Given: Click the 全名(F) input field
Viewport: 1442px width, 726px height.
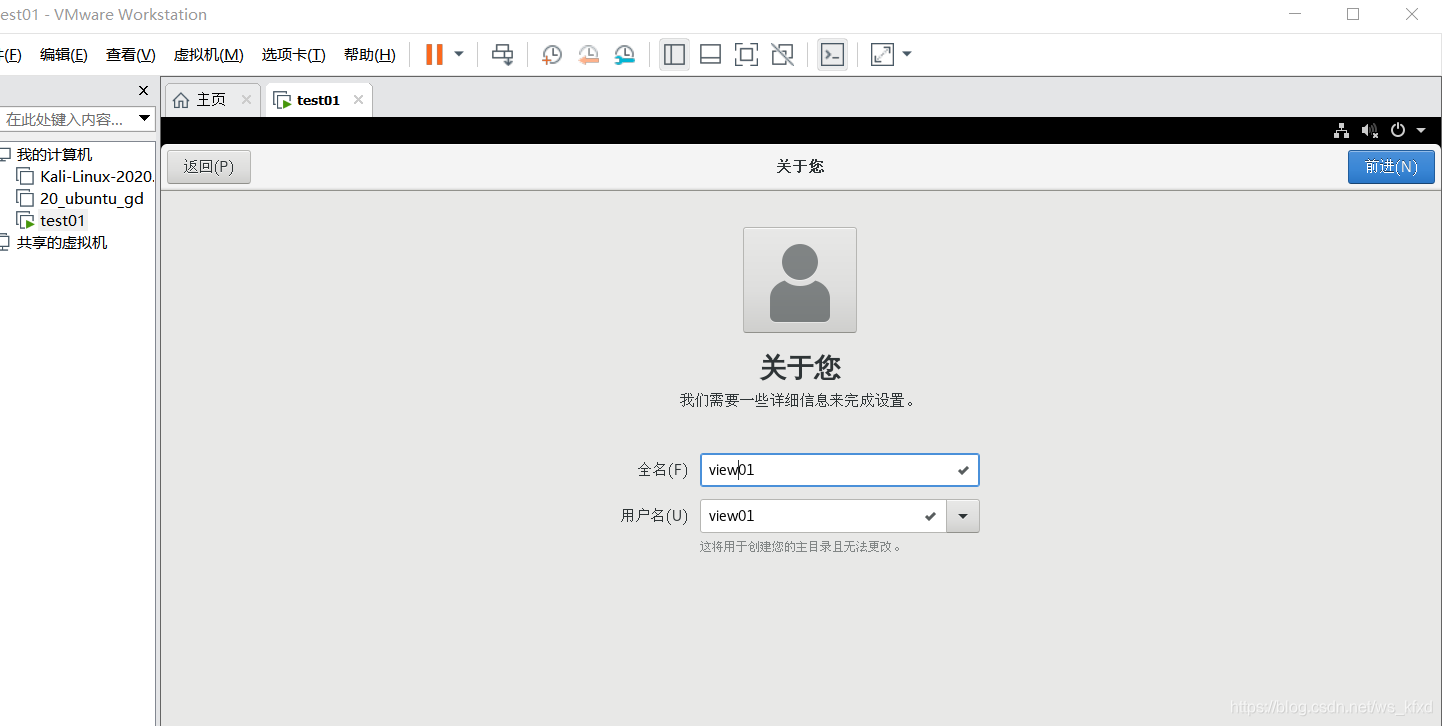Looking at the screenshot, I should (840, 470).
